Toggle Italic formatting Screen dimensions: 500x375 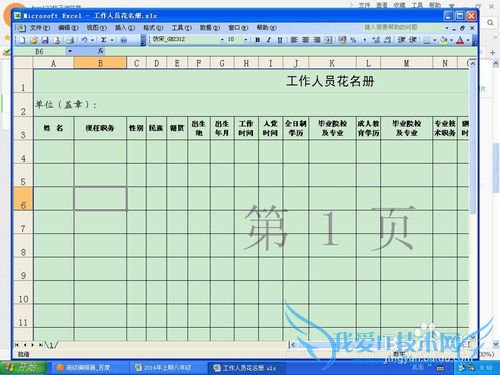click(269, 40)
